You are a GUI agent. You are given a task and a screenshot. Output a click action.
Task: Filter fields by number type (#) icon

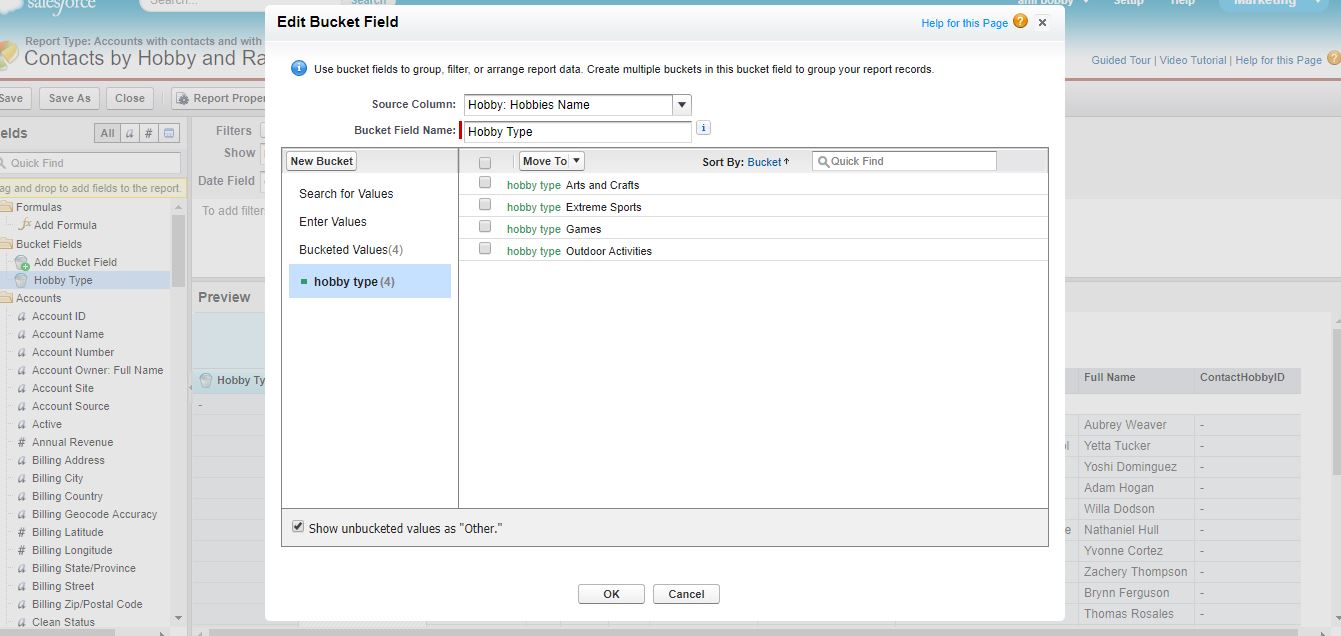point(148,133)
